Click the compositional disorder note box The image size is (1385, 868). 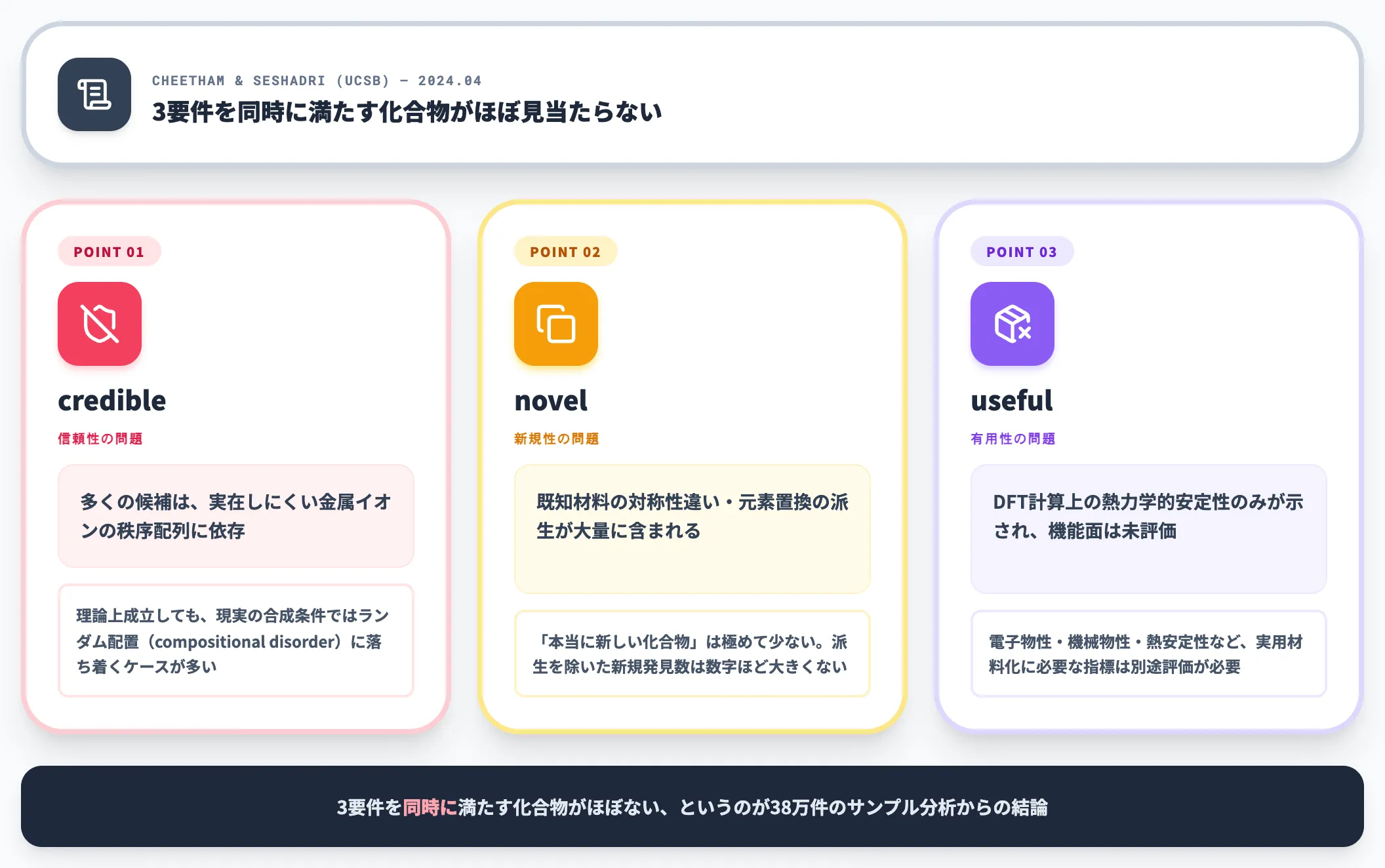236,641
